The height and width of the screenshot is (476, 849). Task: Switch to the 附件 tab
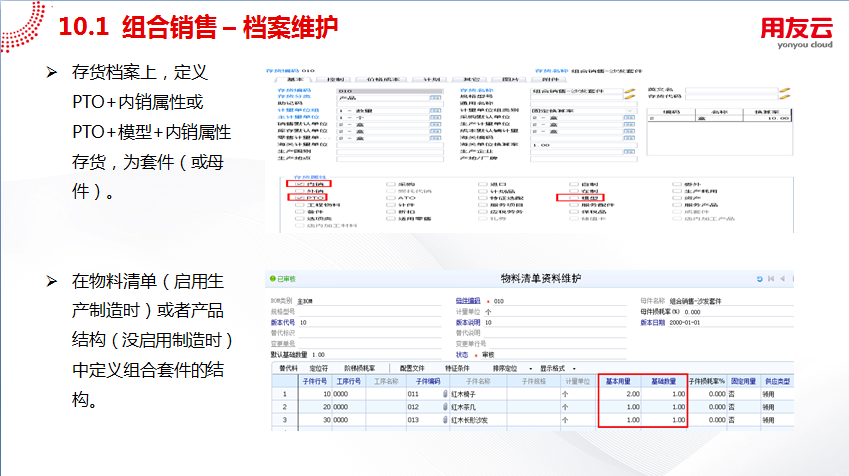coord(550,80)
